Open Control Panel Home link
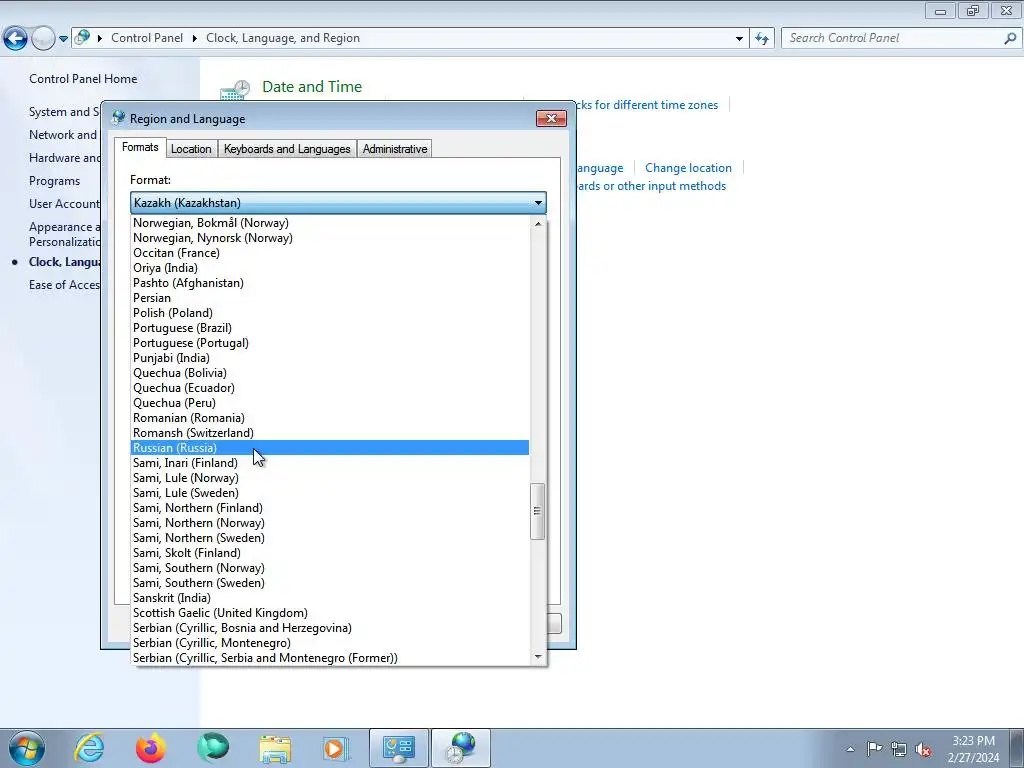The width and height of the screenshot is (1024, 768). click(83, 78)
